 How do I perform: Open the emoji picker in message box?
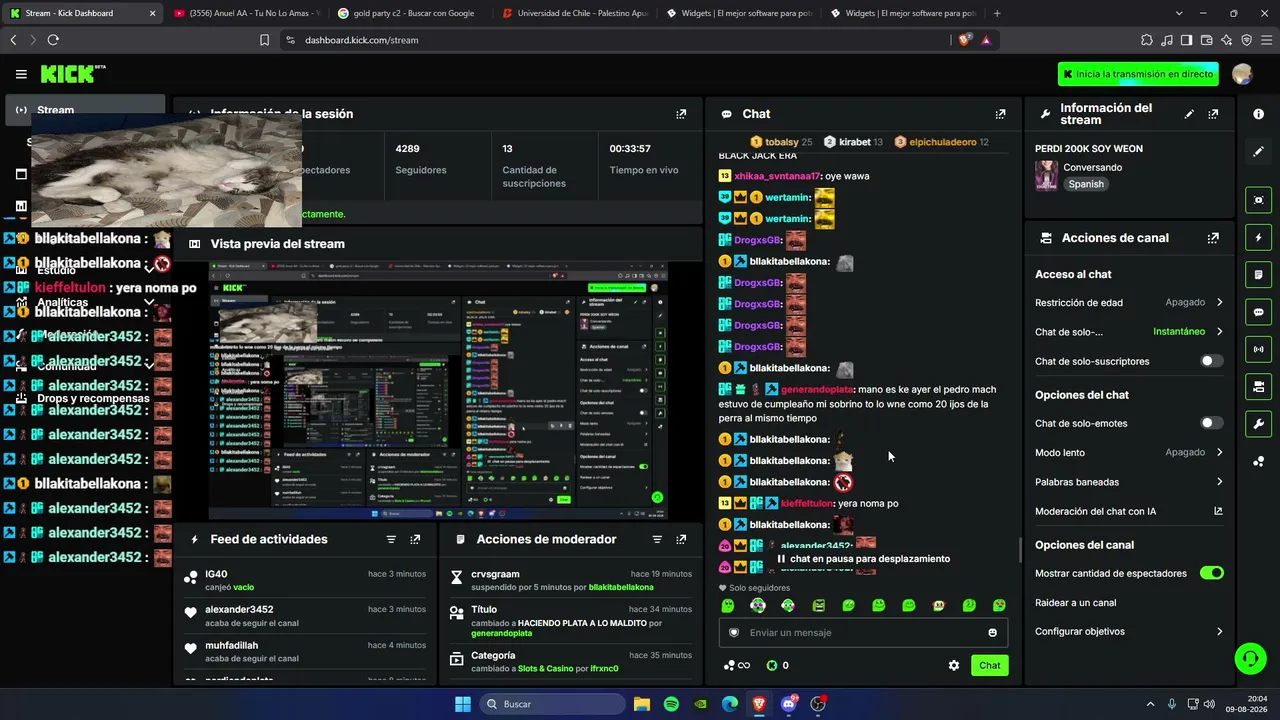tap(992, 632)
